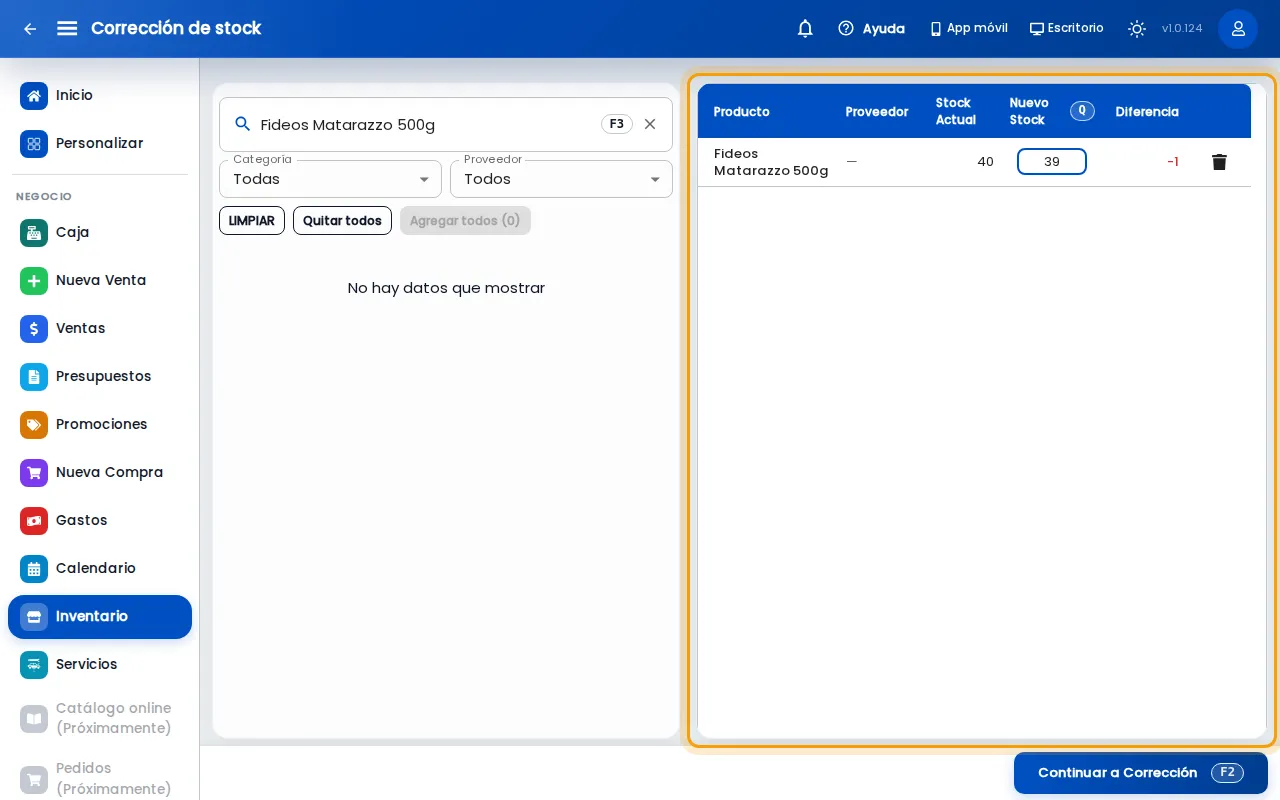This screenshot has width=1280, height=800.
Task: Click the search magnifier icon
Action: click(242, 124)
